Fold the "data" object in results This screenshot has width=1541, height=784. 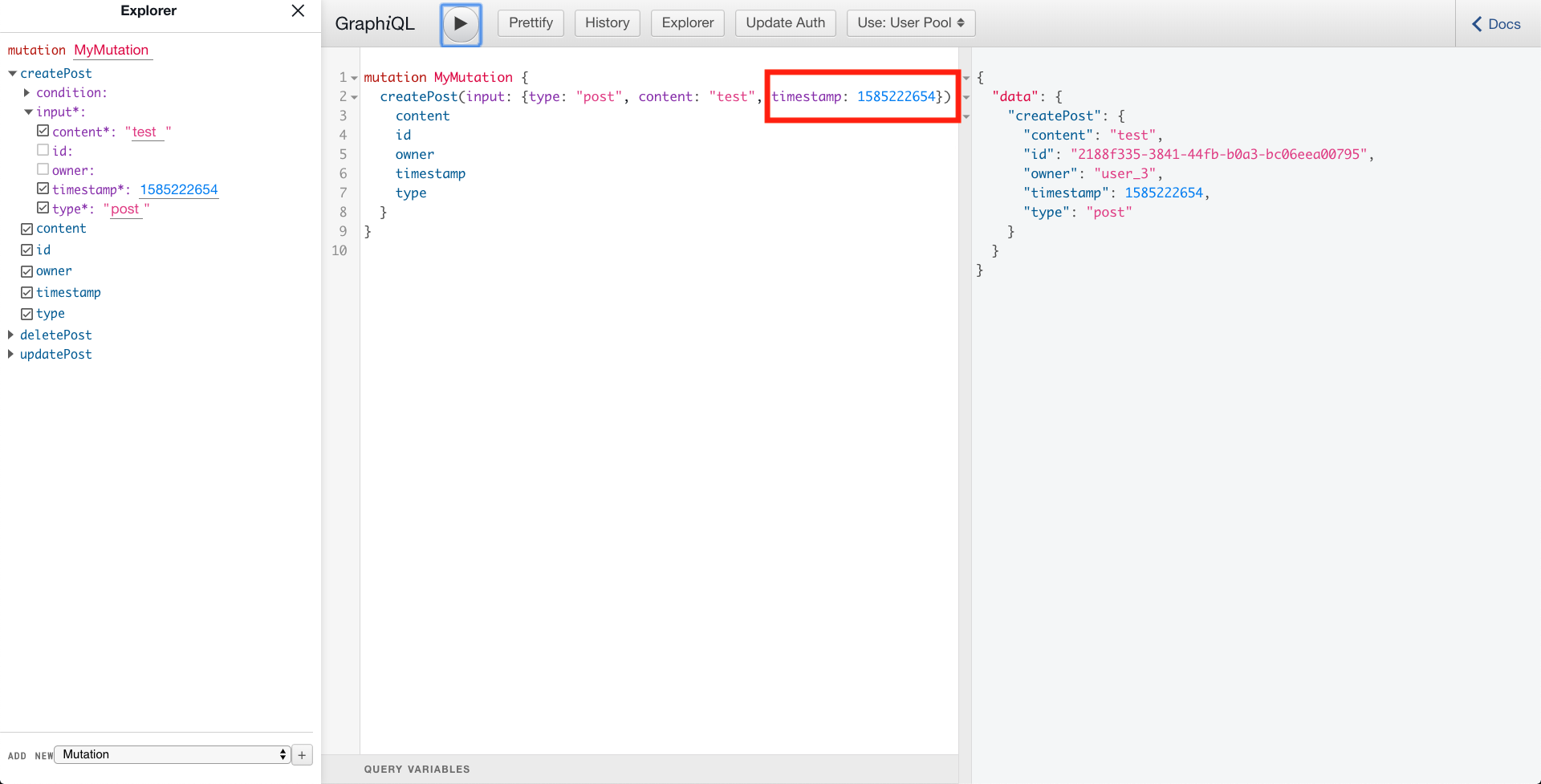tap(966, 97)
